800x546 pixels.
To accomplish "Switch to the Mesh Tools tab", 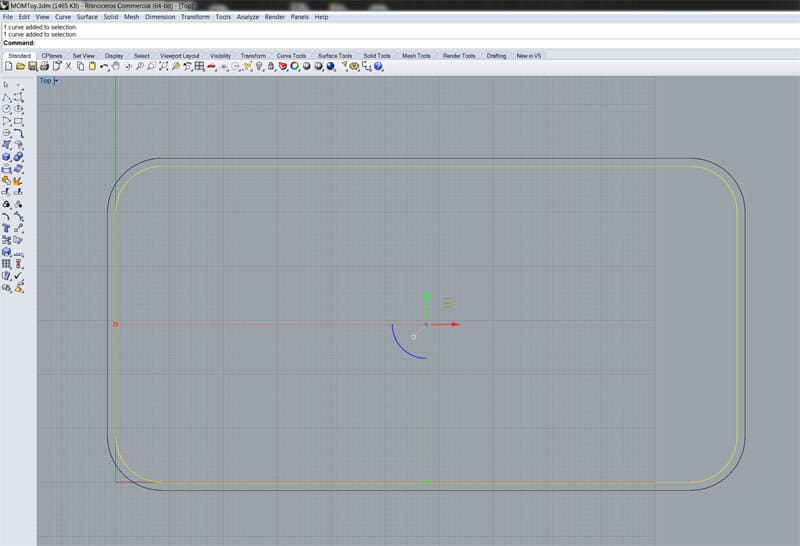I will [416, 56].
